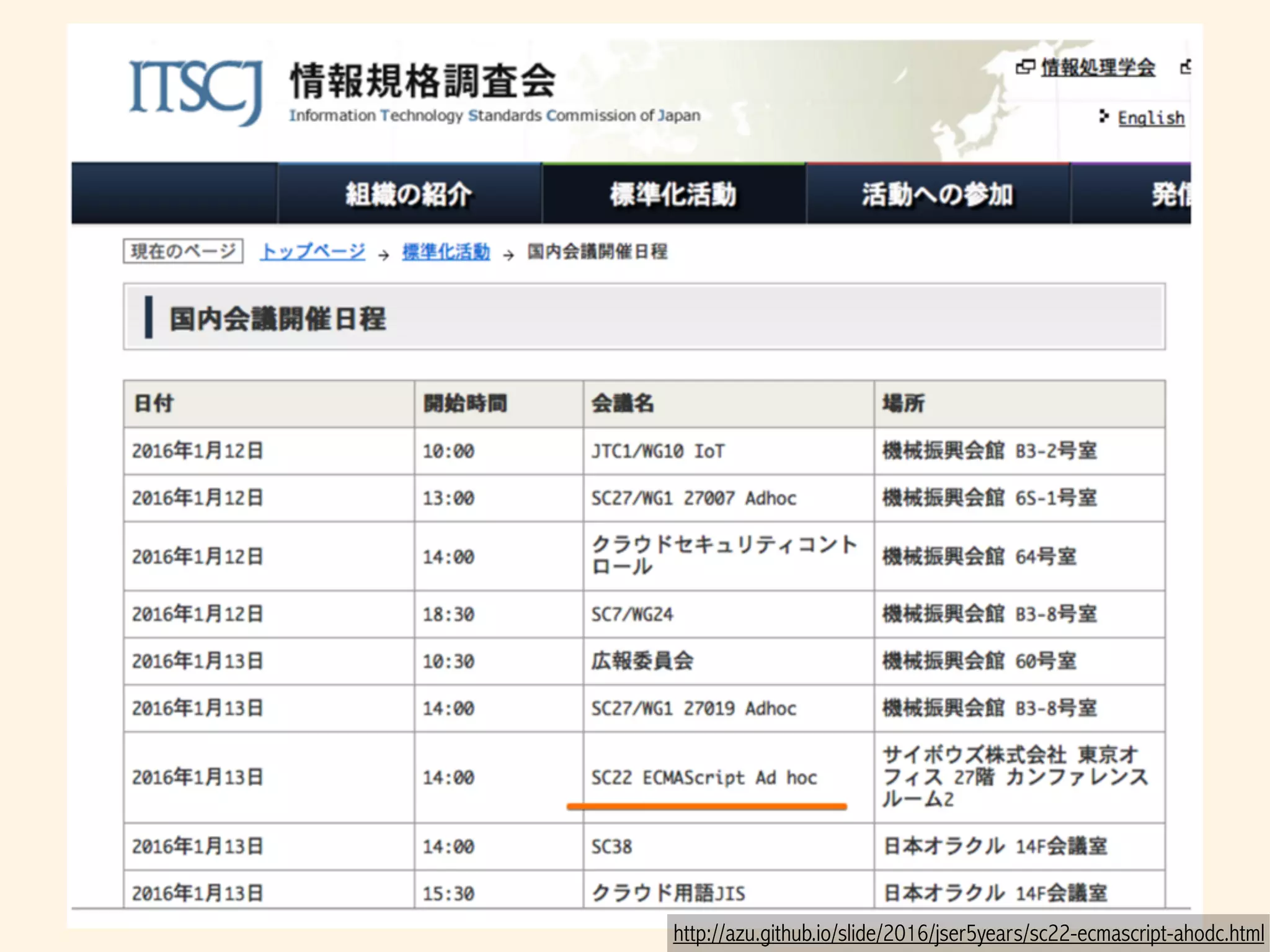Switch to the English site version
This screenshot has width=1270, height=952.
tap(1150, 118)
